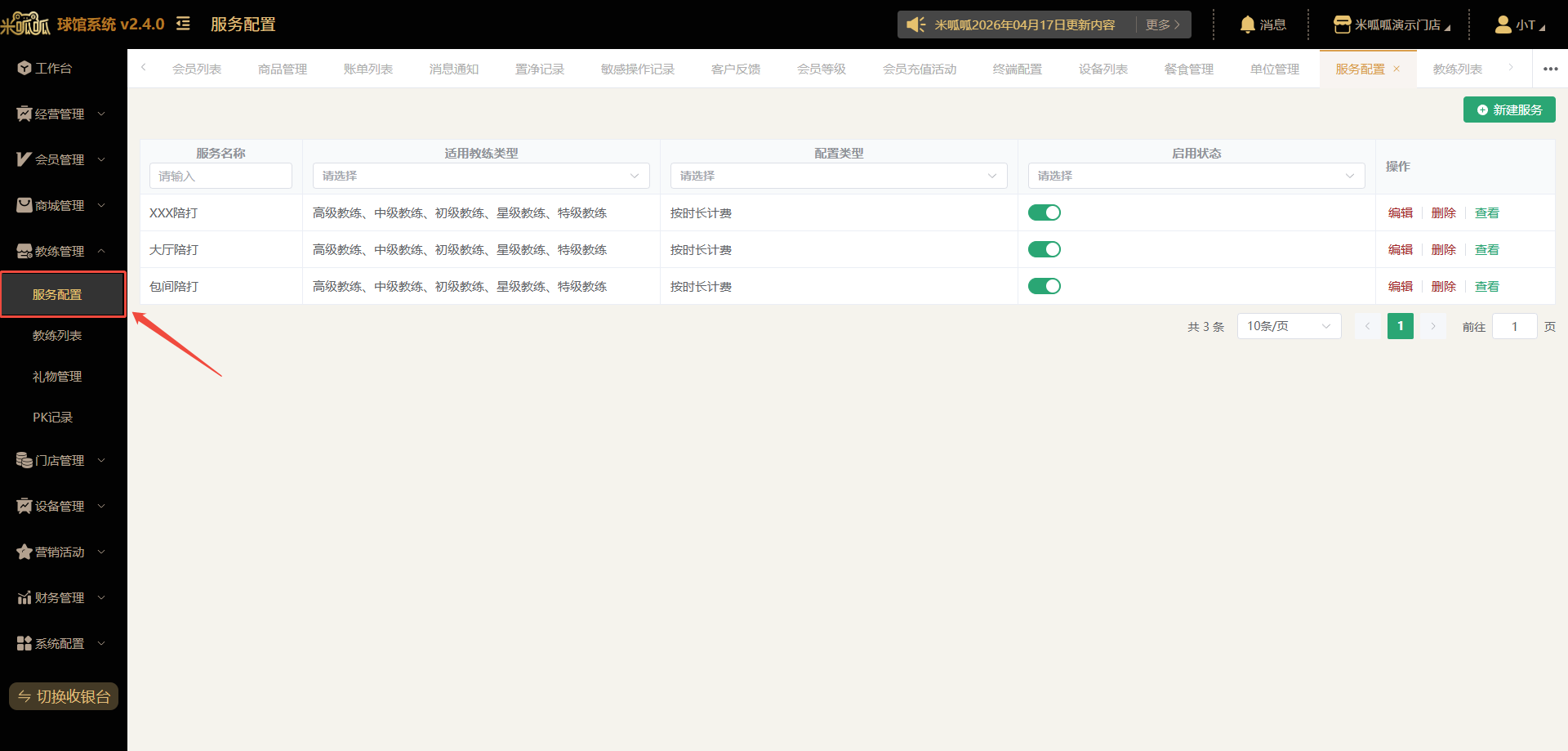Image resolution: width=1568 pixels, height=751 pixels.
Task: Open notifications via the bell icon
Action: click(1247, 25)
